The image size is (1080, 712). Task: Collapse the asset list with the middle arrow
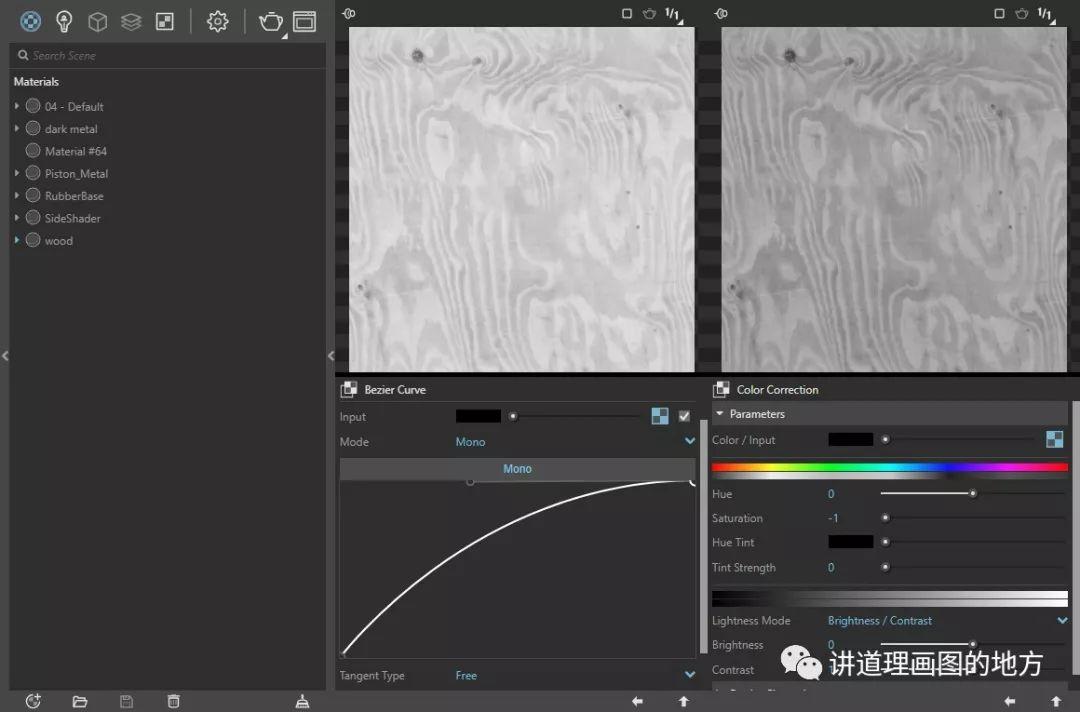click(331, 356)
